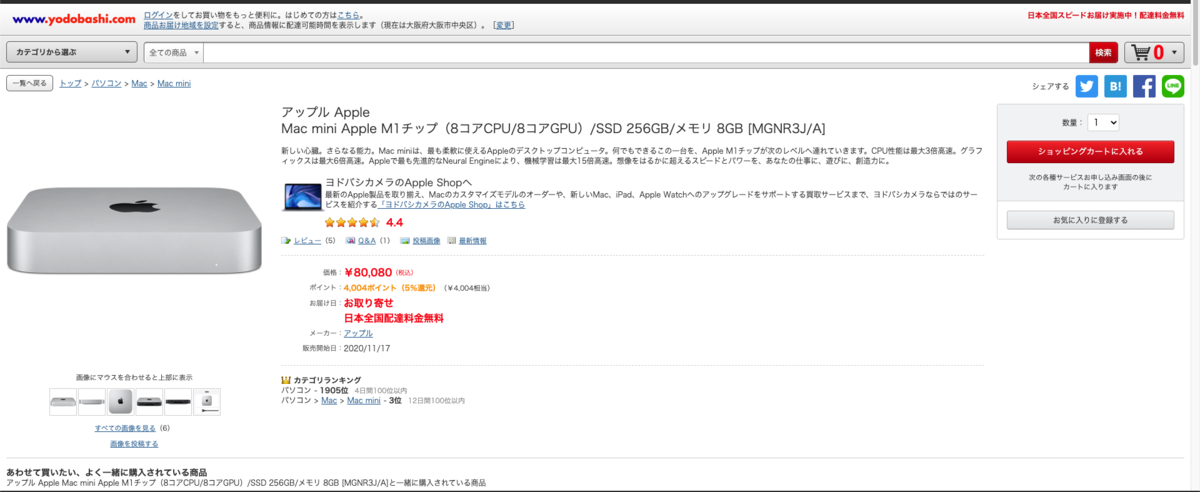Select sixth thumbnail box contents
Image resolution: width=1200 pixels, height=492 pixels.
click(x=207, y=403)
